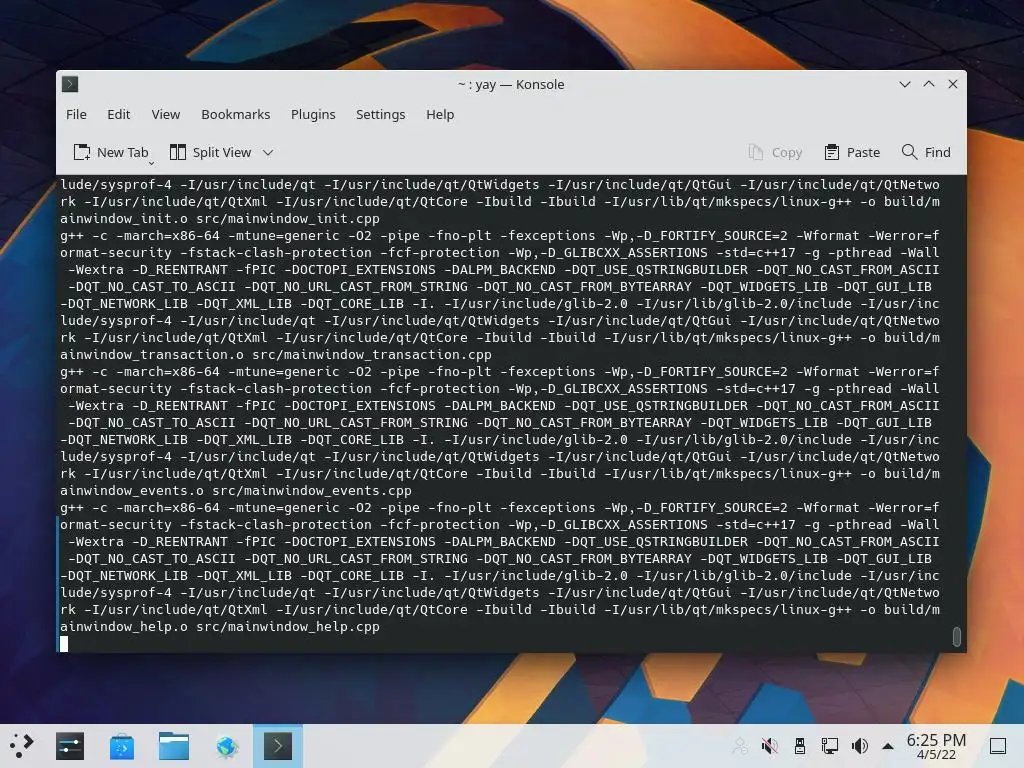Open the View menu
This screenshot has width=1024, height=768.
click(166, 114)
